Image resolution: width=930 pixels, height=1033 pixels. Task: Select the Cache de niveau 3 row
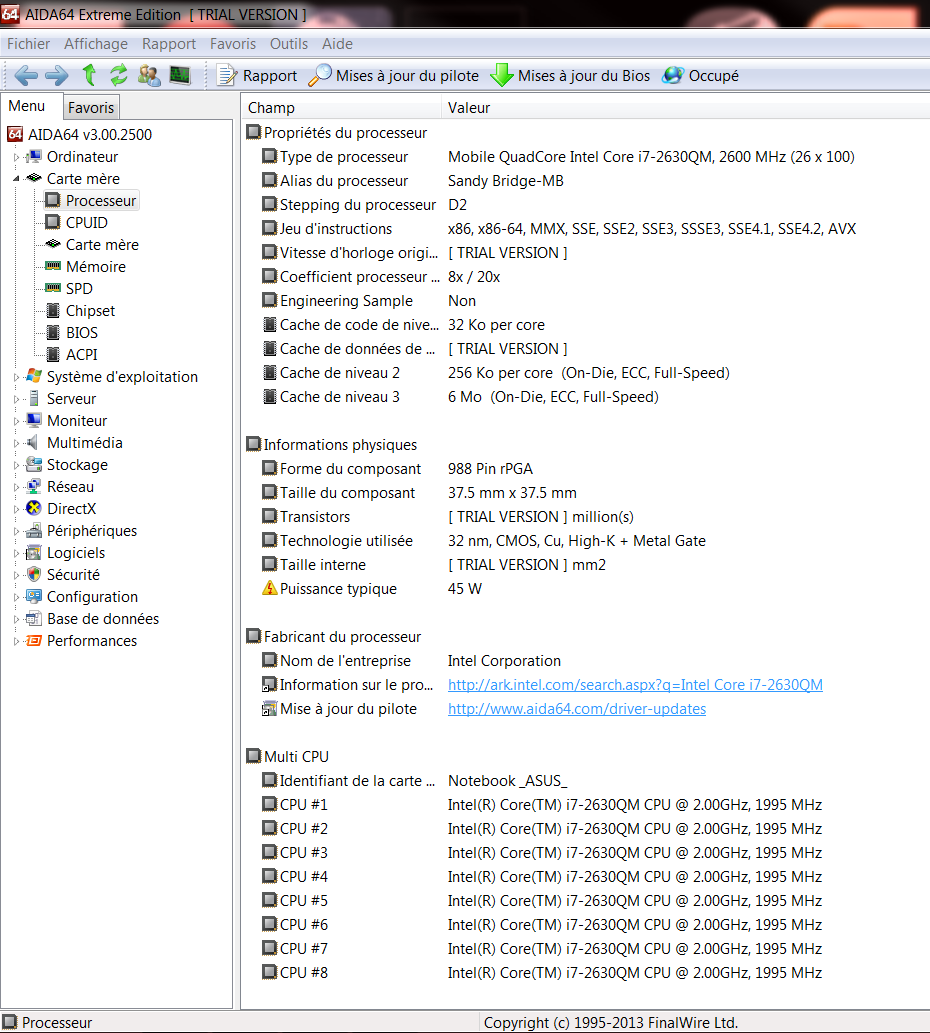coord(586,397)
